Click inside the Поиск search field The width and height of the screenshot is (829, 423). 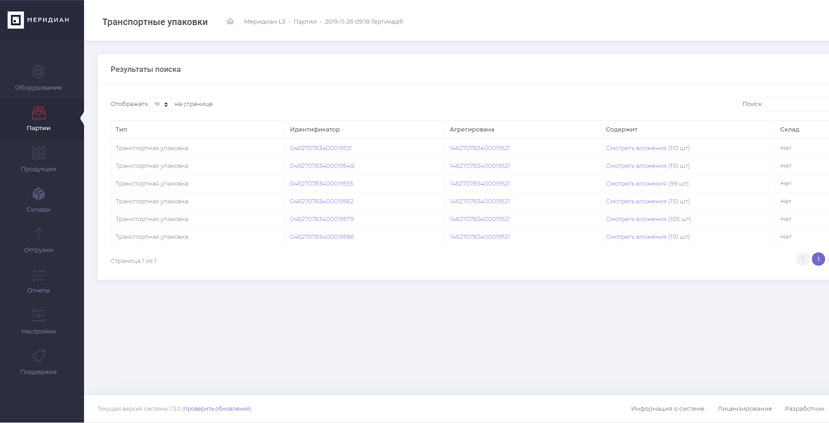796,104
